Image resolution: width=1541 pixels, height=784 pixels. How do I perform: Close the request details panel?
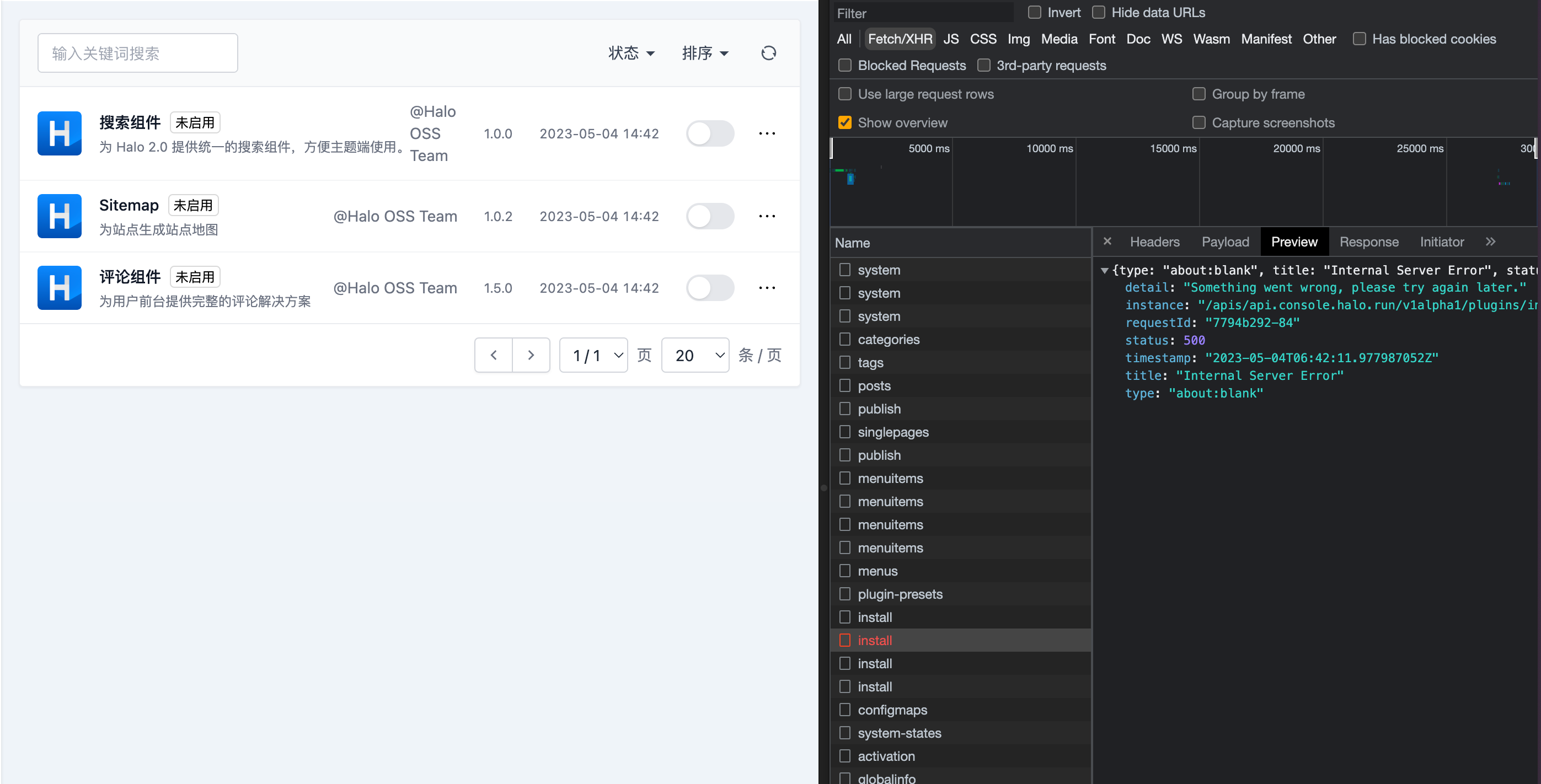point(1107,241)
